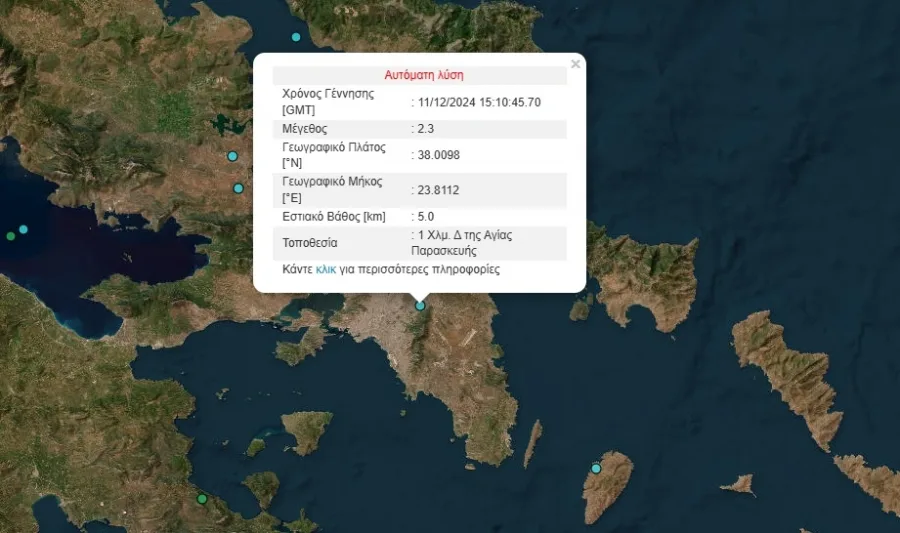900x533 pixels.
Task: Select the cyan marker on the southeast island
Action: [x=596, y=468]
